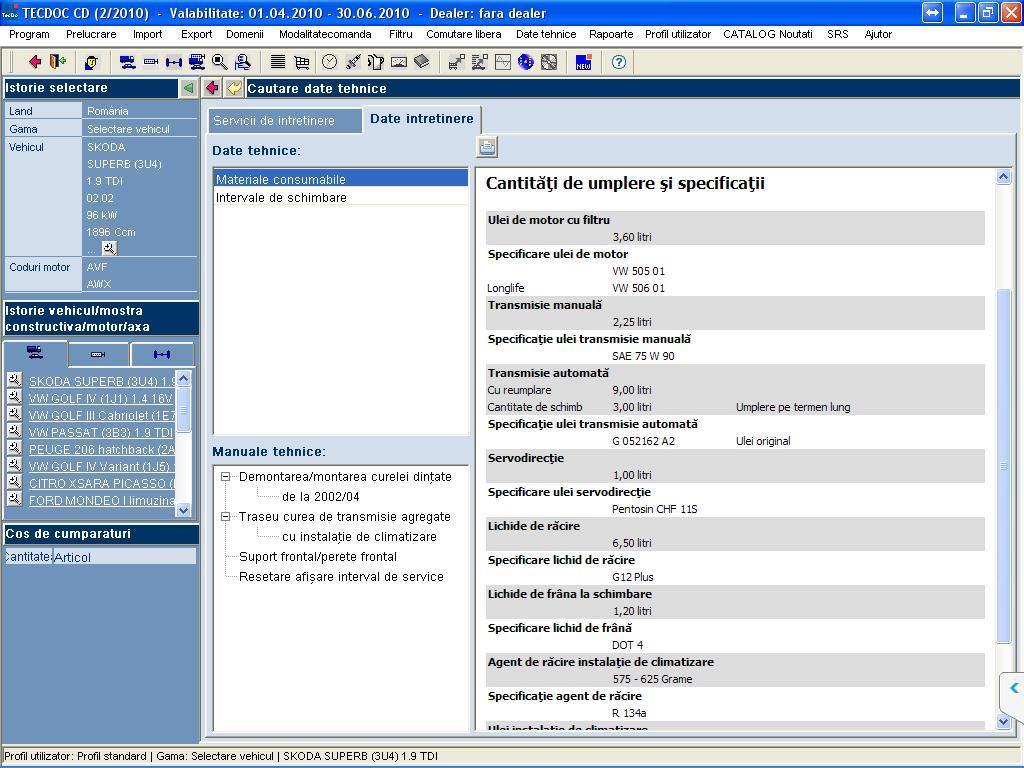Click the list lines icon in the toolbar
1024x768 pixels.
point(278,62)
